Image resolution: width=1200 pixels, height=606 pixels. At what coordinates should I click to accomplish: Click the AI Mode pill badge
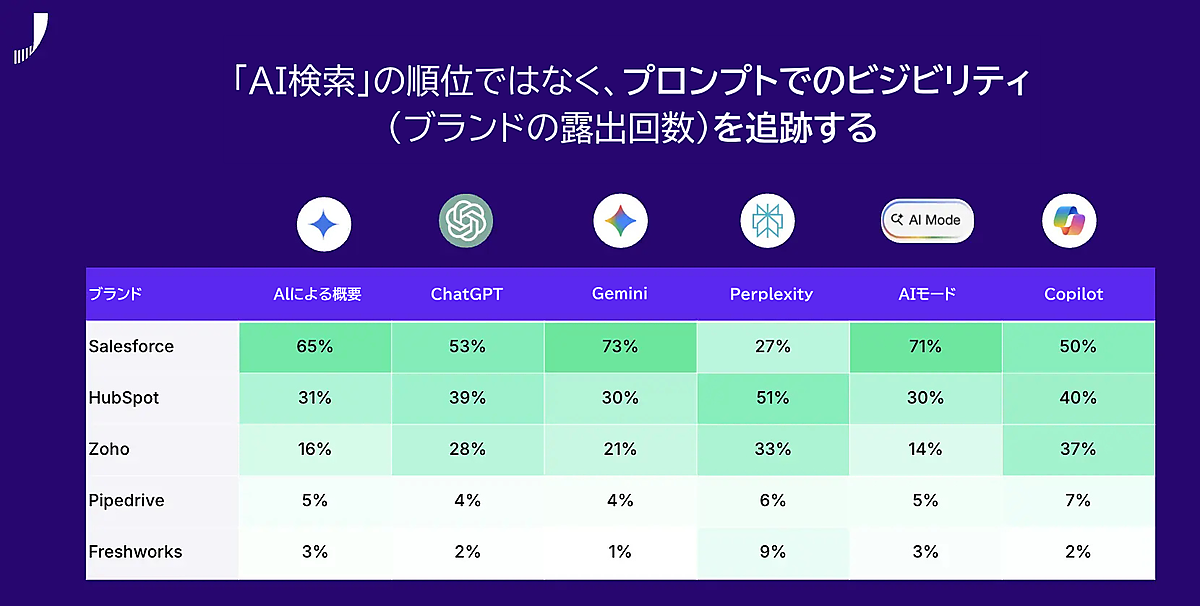pos(927,220)
